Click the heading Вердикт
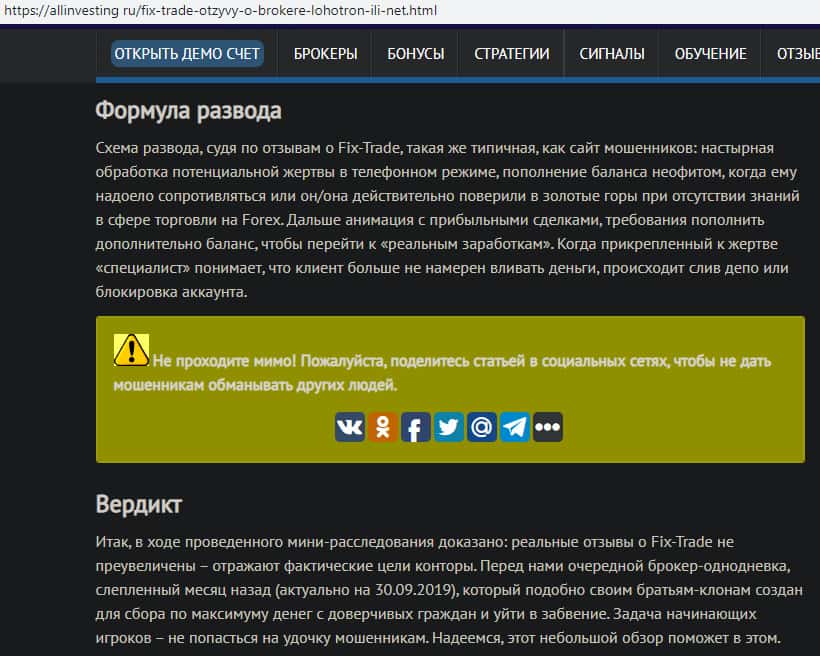The height and width of the screenshot is (656, 820). tap(139, 504)
